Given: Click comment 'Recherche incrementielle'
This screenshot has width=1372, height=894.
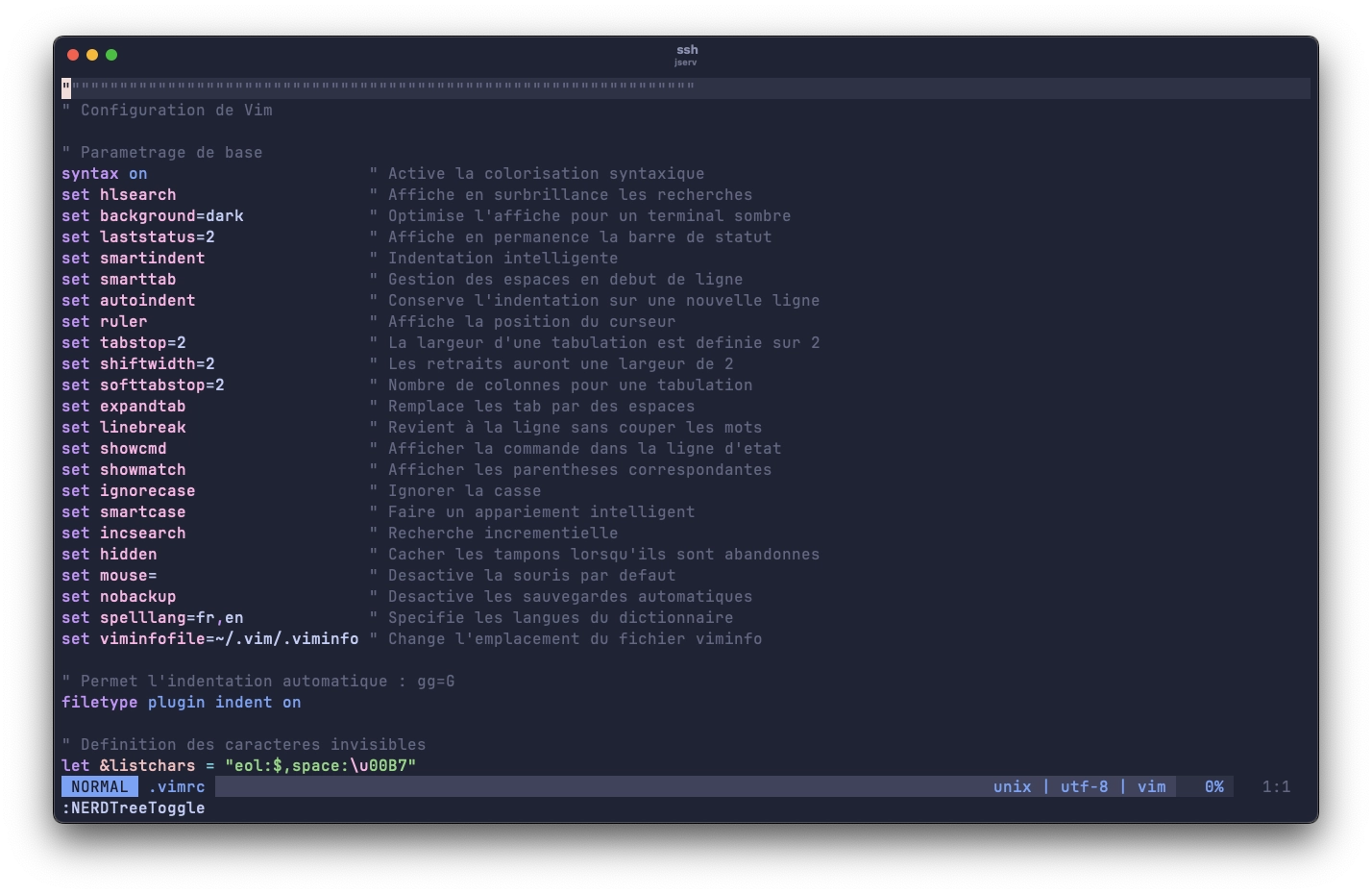Looking at the screenshot, I should point(503,534).
